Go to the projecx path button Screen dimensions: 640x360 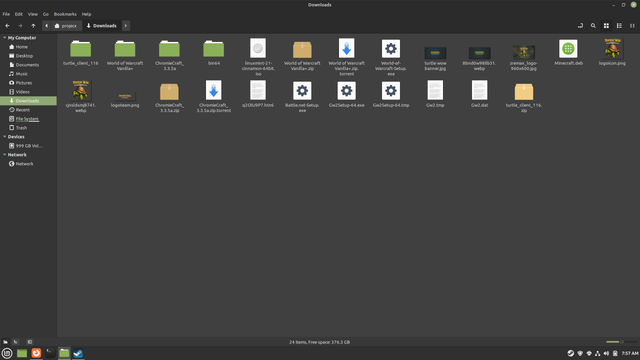[x=66, y=26]
